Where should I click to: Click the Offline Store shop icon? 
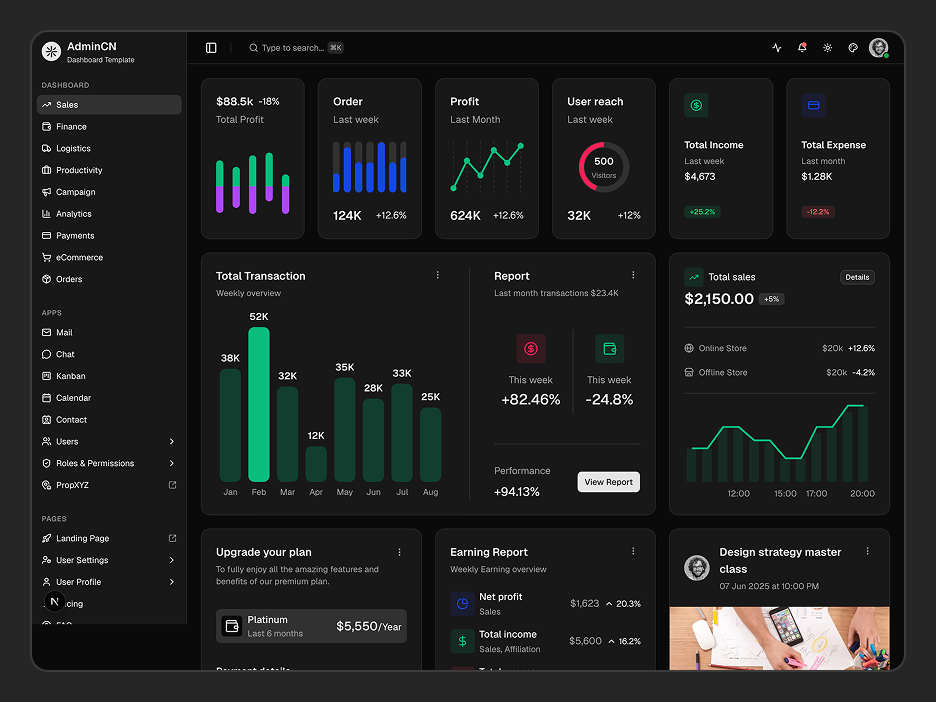[689, 372]
